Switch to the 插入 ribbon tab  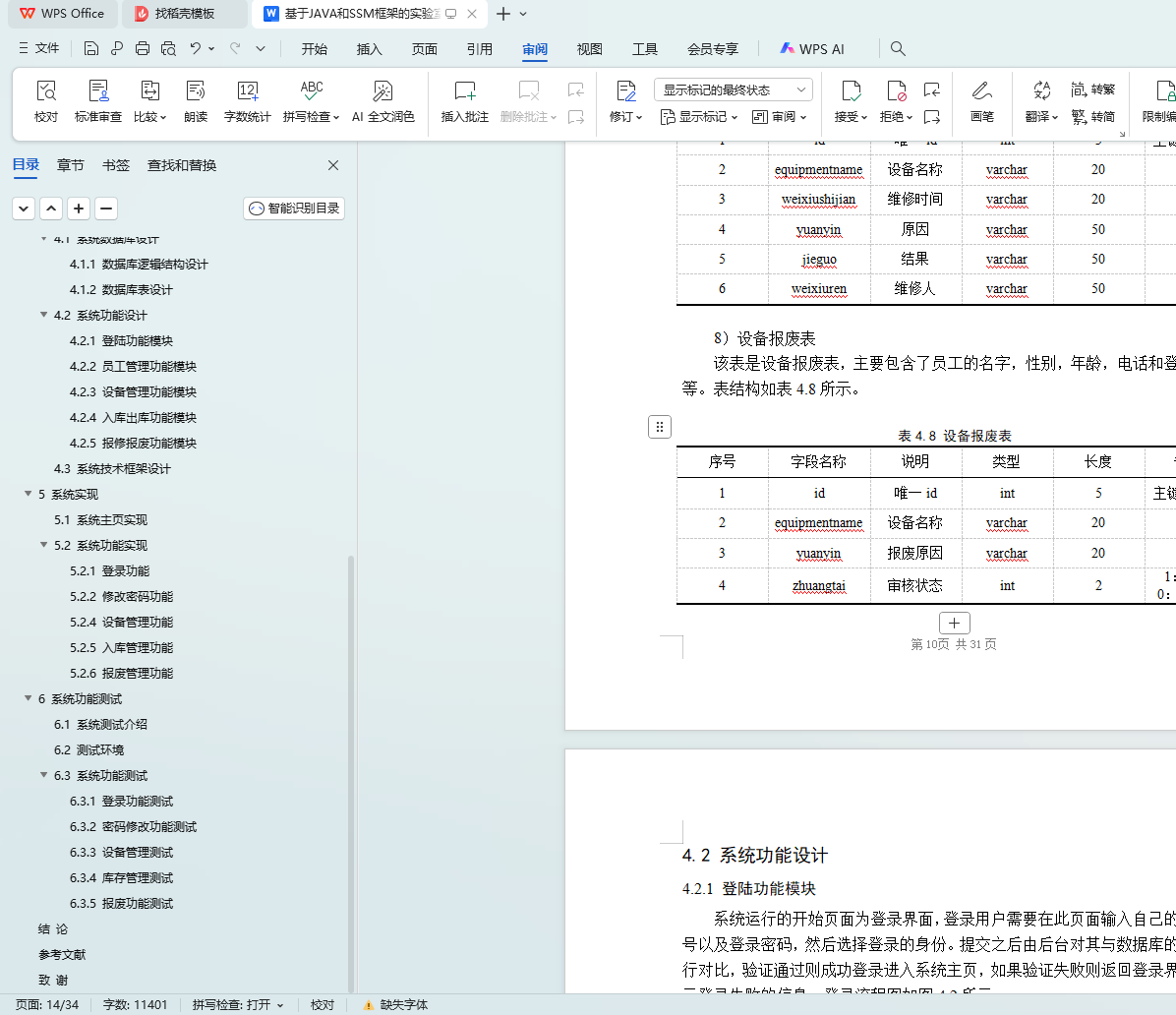pyautogui.click(x=369, y=49)
